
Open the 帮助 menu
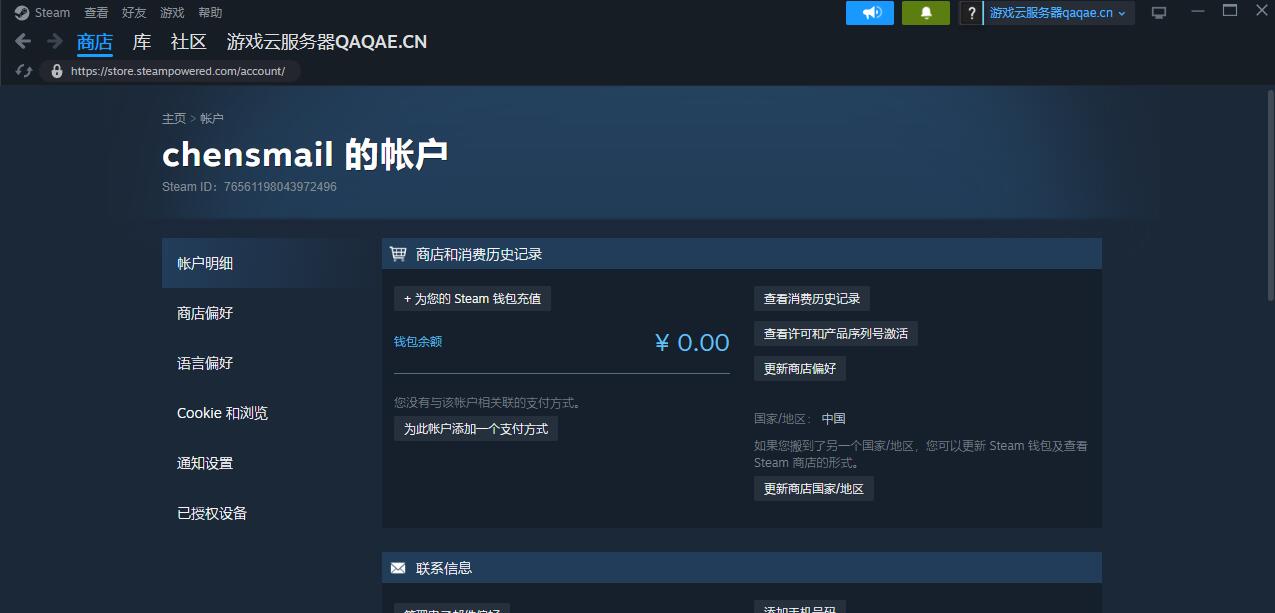tap(210, 13)
